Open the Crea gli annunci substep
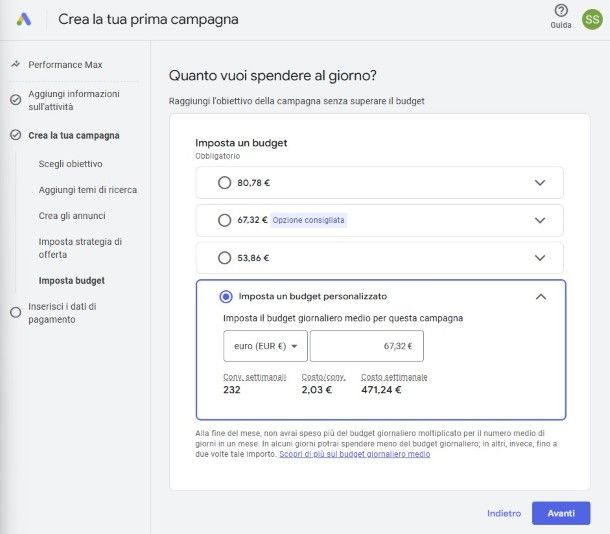Viewport: 610px width, 534px height. tap(72, 215)
